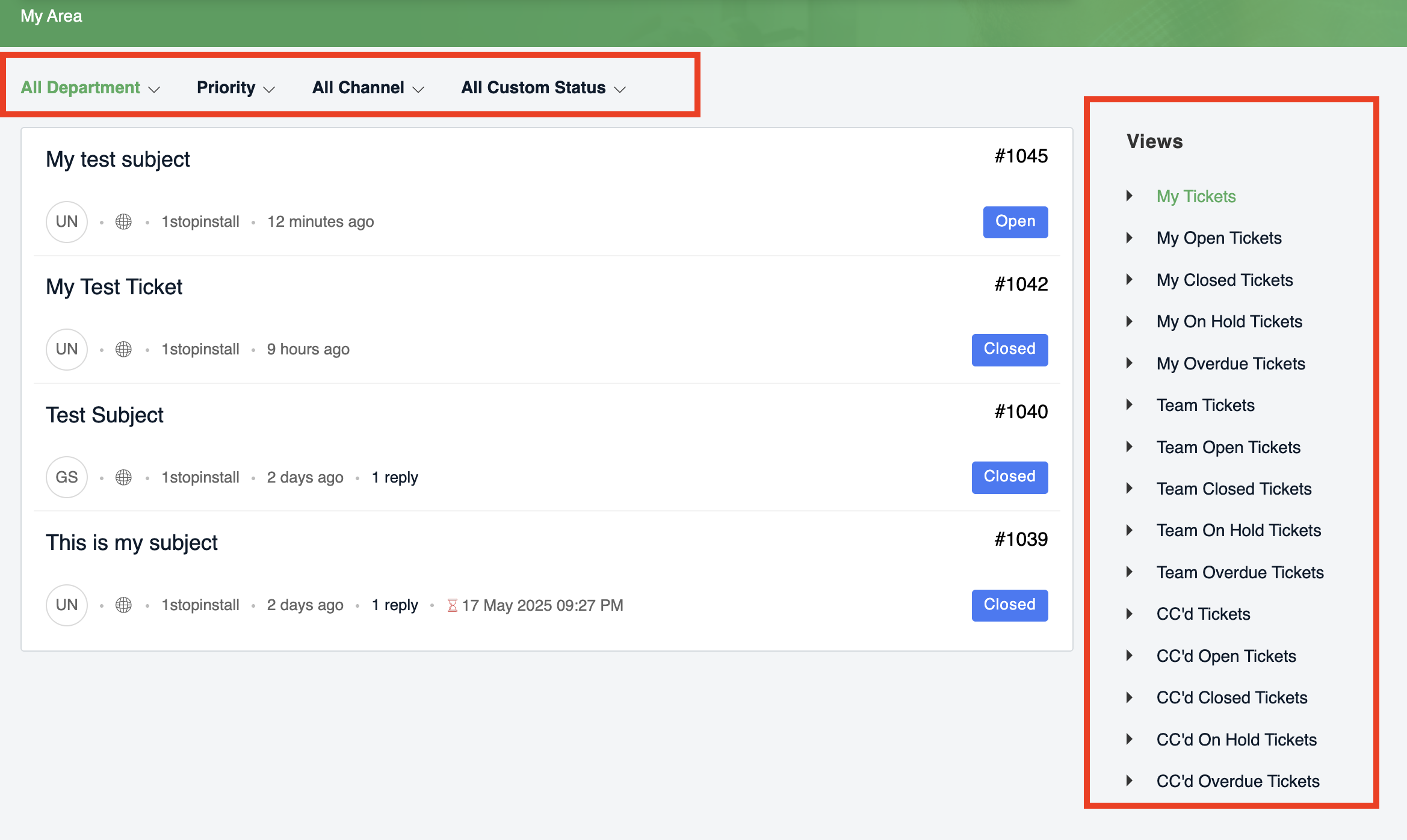Expand the arrow beside My Open Tickets
1407x840 pixels.
(1130, 238)
